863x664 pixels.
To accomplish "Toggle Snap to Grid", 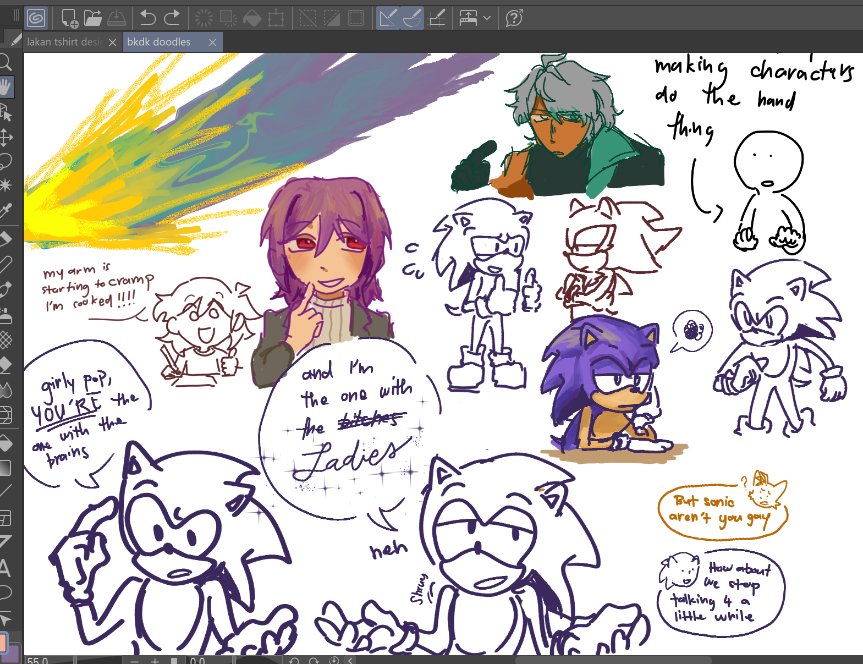I will [x=437, y=18].
